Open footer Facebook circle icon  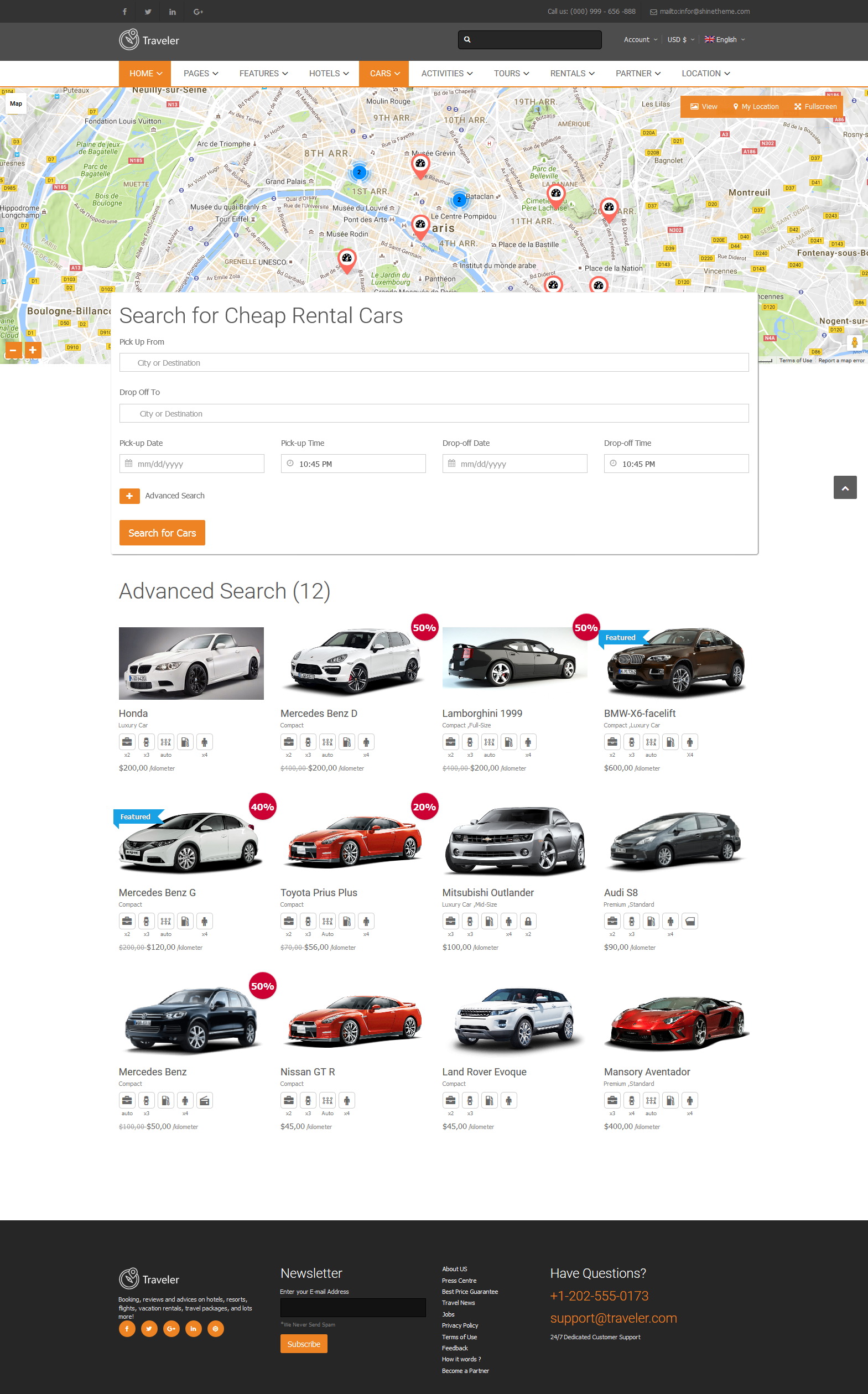tap(127, 1329)
